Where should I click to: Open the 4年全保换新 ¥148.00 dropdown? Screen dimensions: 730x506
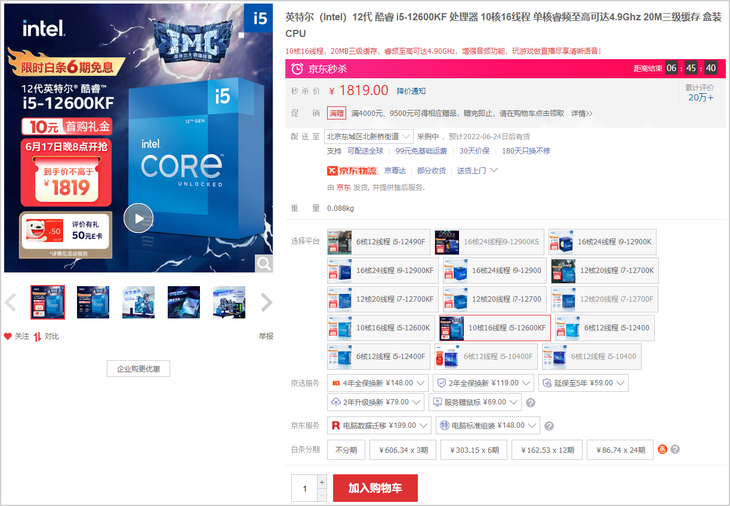click(x=378, y=383)
